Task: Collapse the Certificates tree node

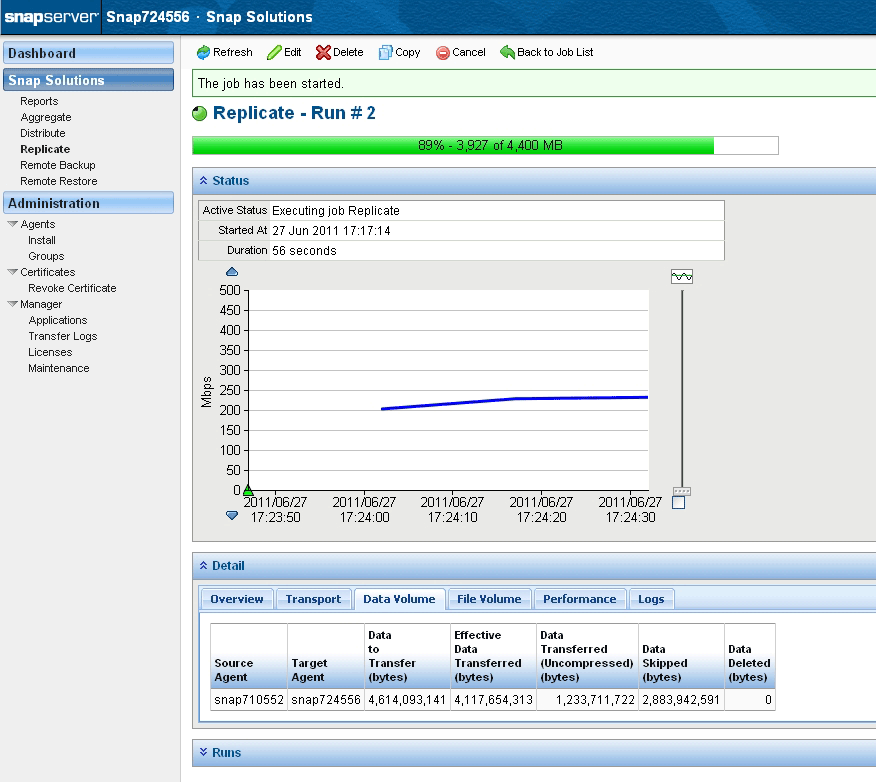Action: click(x=12, y=272)
